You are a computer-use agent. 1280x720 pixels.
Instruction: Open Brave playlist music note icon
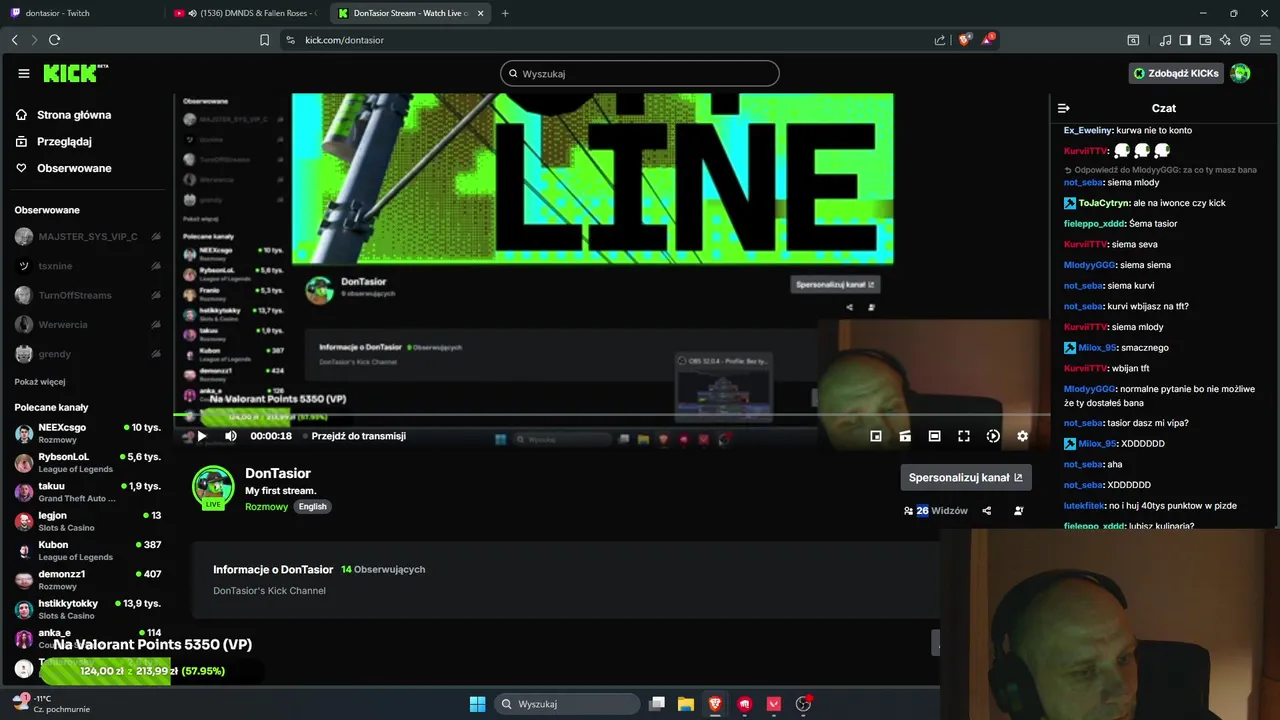pos(1165,40)
